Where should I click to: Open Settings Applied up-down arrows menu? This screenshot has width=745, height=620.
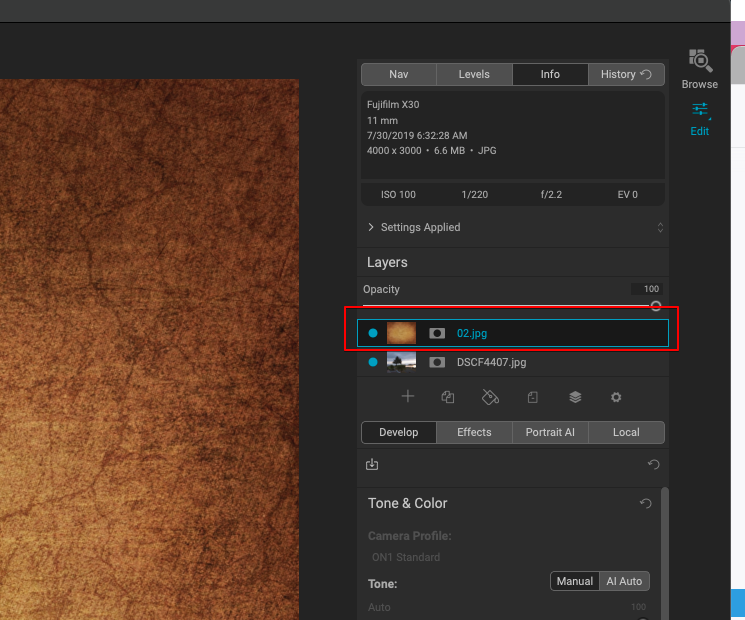[x=660, y=228]
